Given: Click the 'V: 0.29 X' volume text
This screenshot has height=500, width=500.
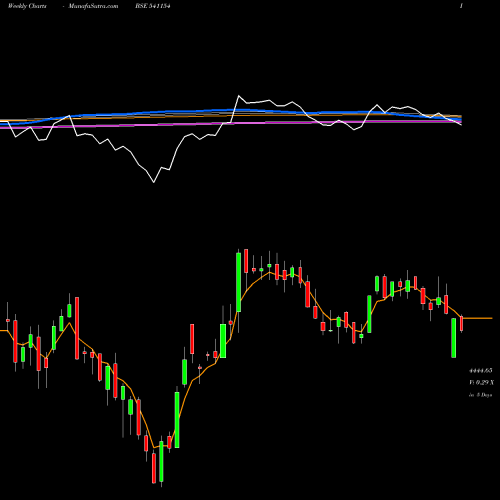Looking at the screenshot, I should pyautogui.click(x=481, y=382).
